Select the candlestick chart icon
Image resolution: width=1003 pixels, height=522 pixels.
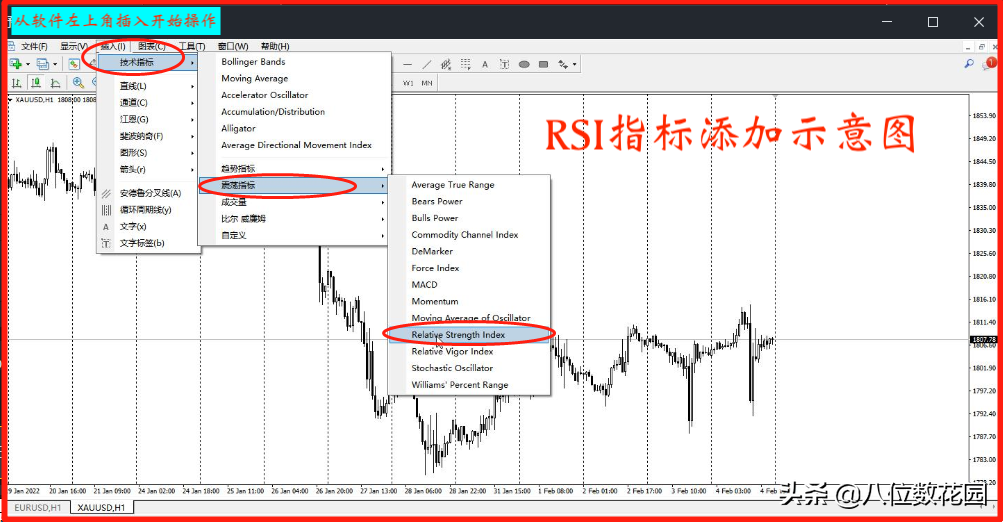[36, 83]
